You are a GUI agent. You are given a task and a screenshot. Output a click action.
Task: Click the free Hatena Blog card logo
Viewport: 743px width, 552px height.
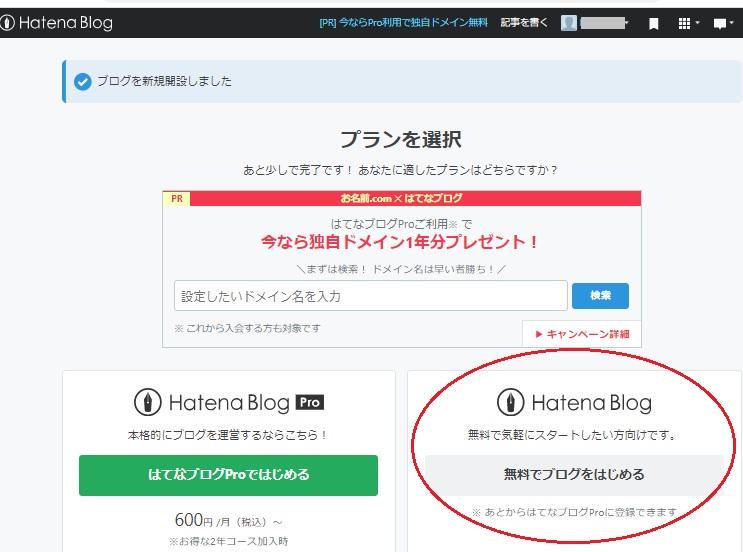[x=574, y=402]
